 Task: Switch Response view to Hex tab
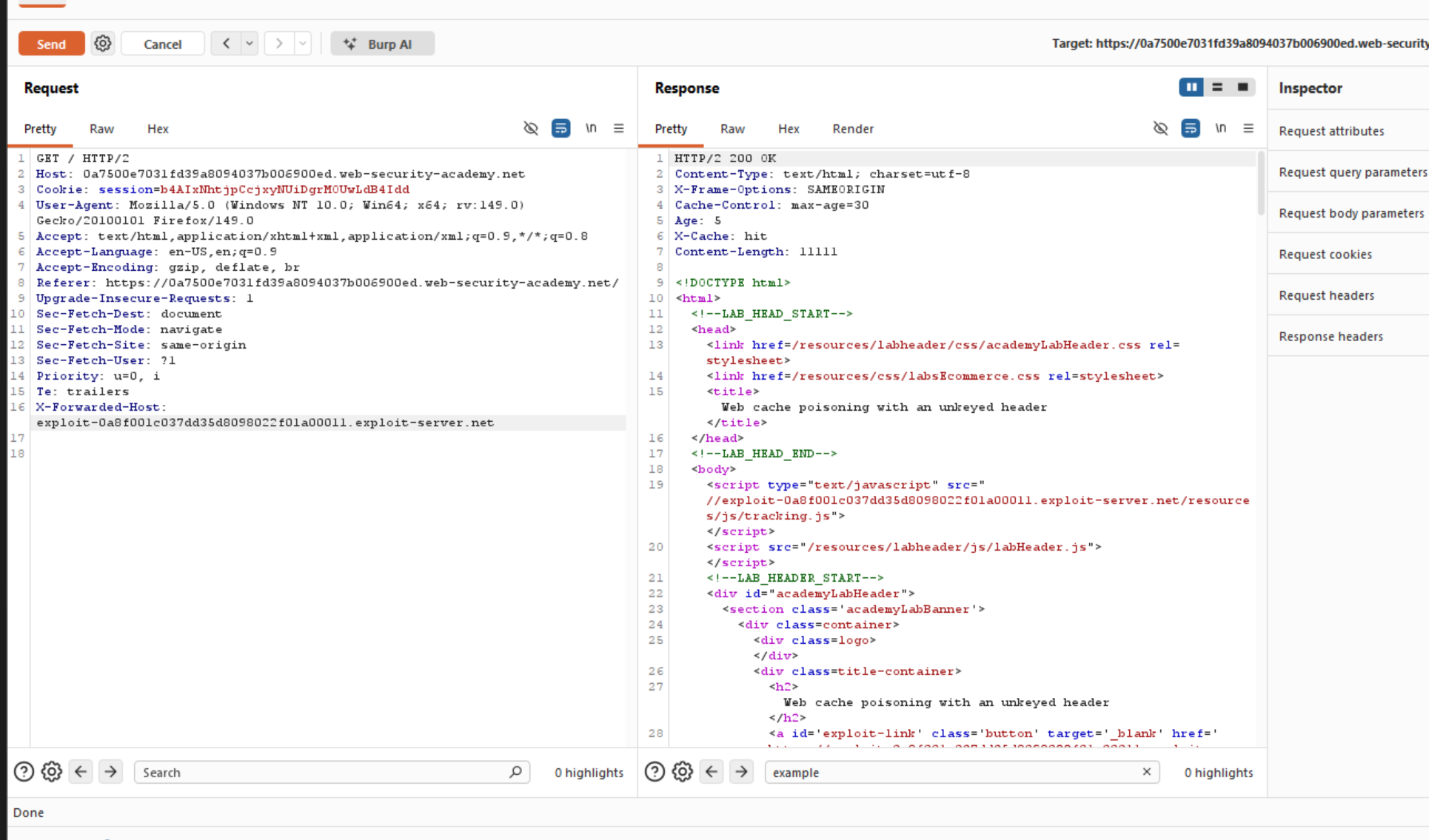tap(789, 129)
